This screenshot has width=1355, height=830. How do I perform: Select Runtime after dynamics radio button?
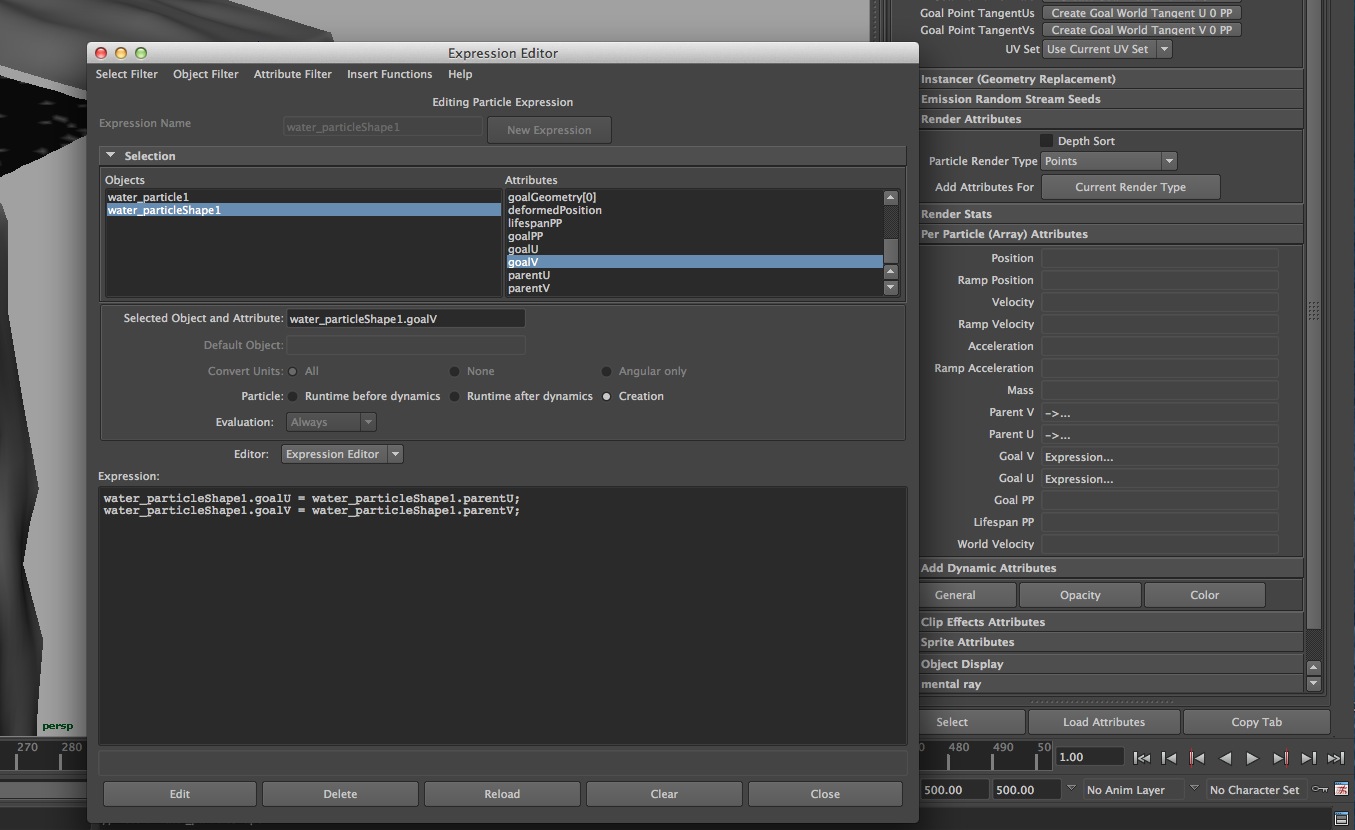point(455,396)
